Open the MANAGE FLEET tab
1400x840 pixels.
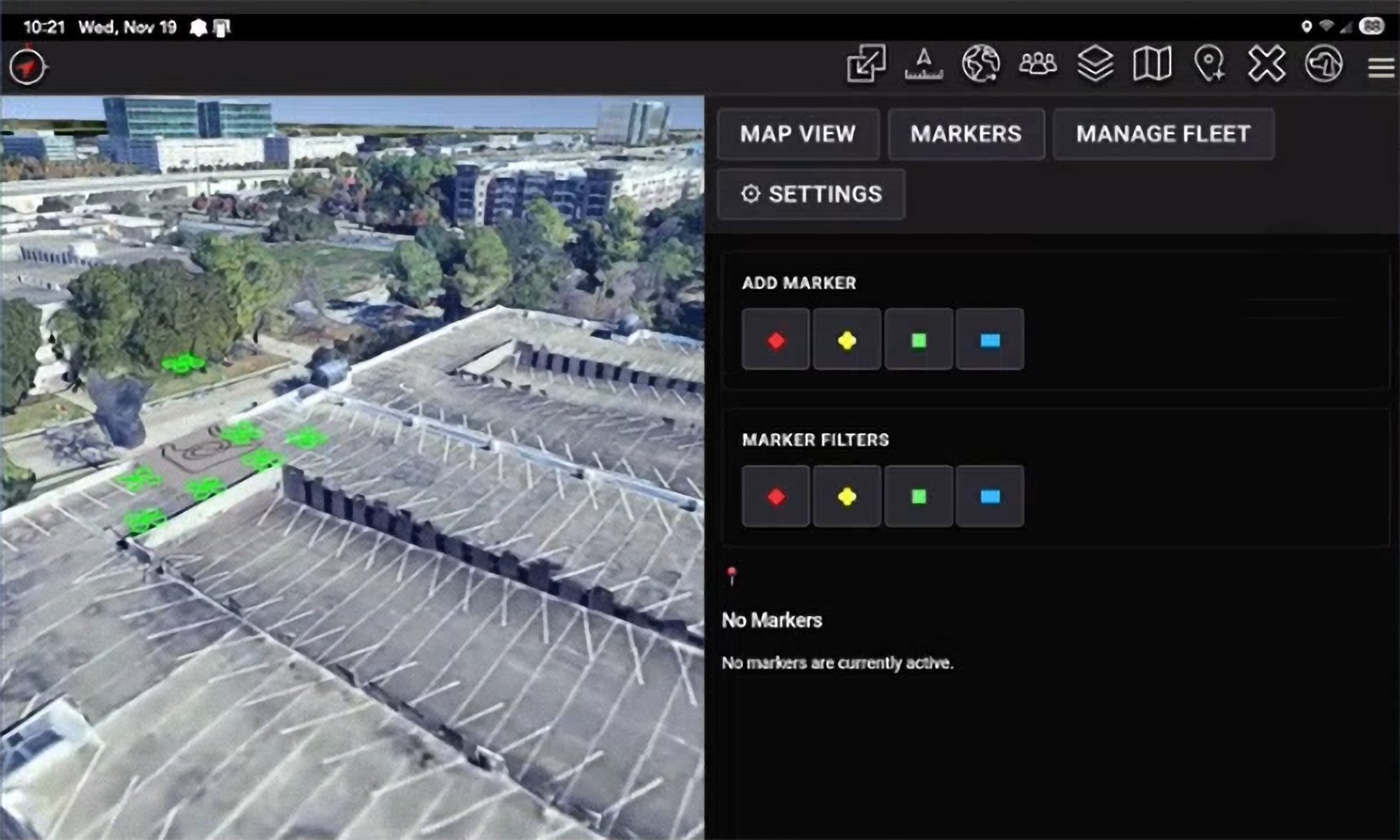1163,133
